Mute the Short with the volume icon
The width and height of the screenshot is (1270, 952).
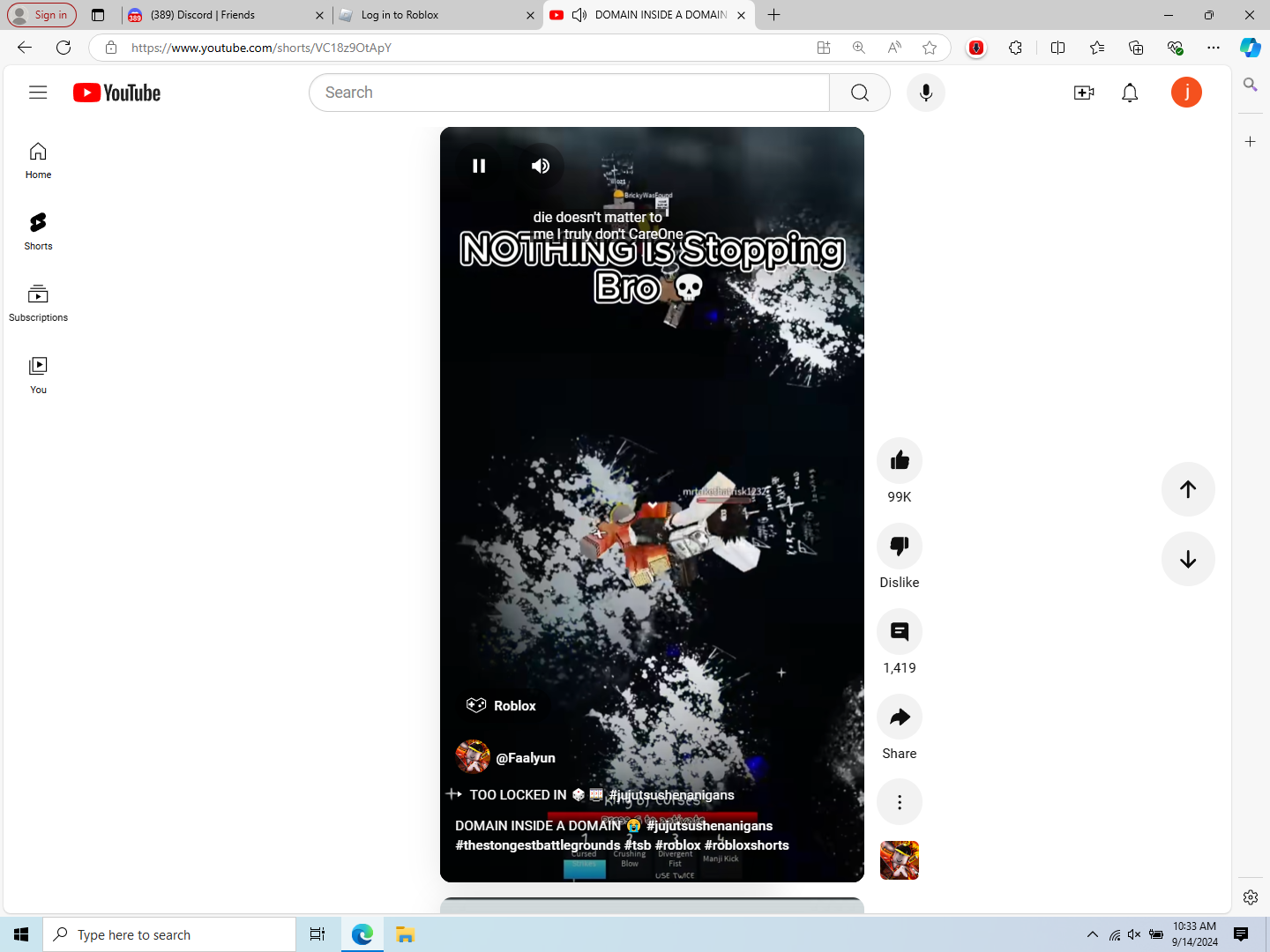(x=541, y=166)
